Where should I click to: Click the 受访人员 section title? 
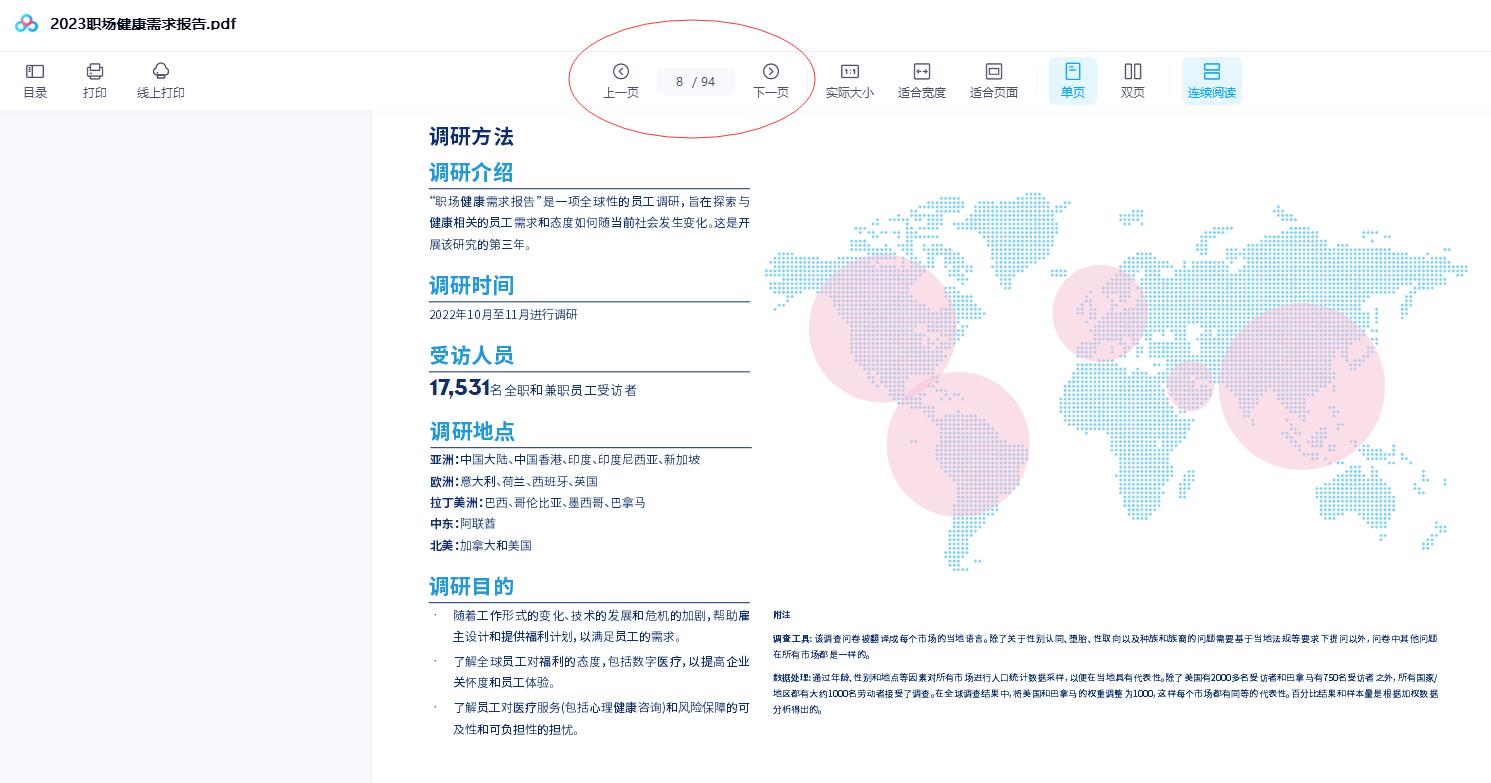(x=471, y=355)
